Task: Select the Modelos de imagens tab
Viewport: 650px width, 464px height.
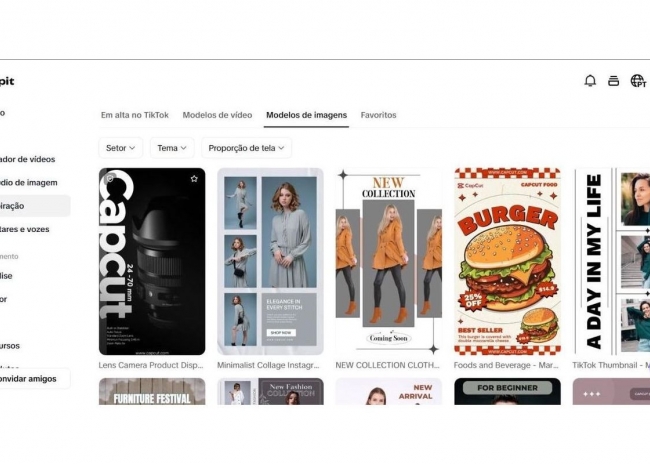Action: coord(306,115)
